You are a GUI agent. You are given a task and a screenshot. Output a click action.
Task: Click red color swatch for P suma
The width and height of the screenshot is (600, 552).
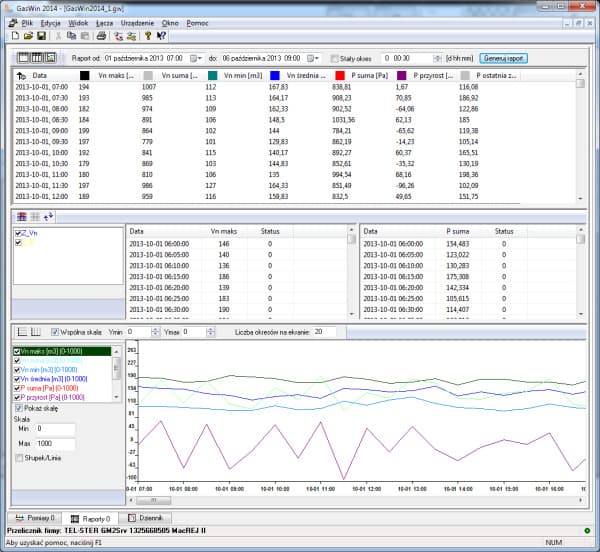(340, 76)
